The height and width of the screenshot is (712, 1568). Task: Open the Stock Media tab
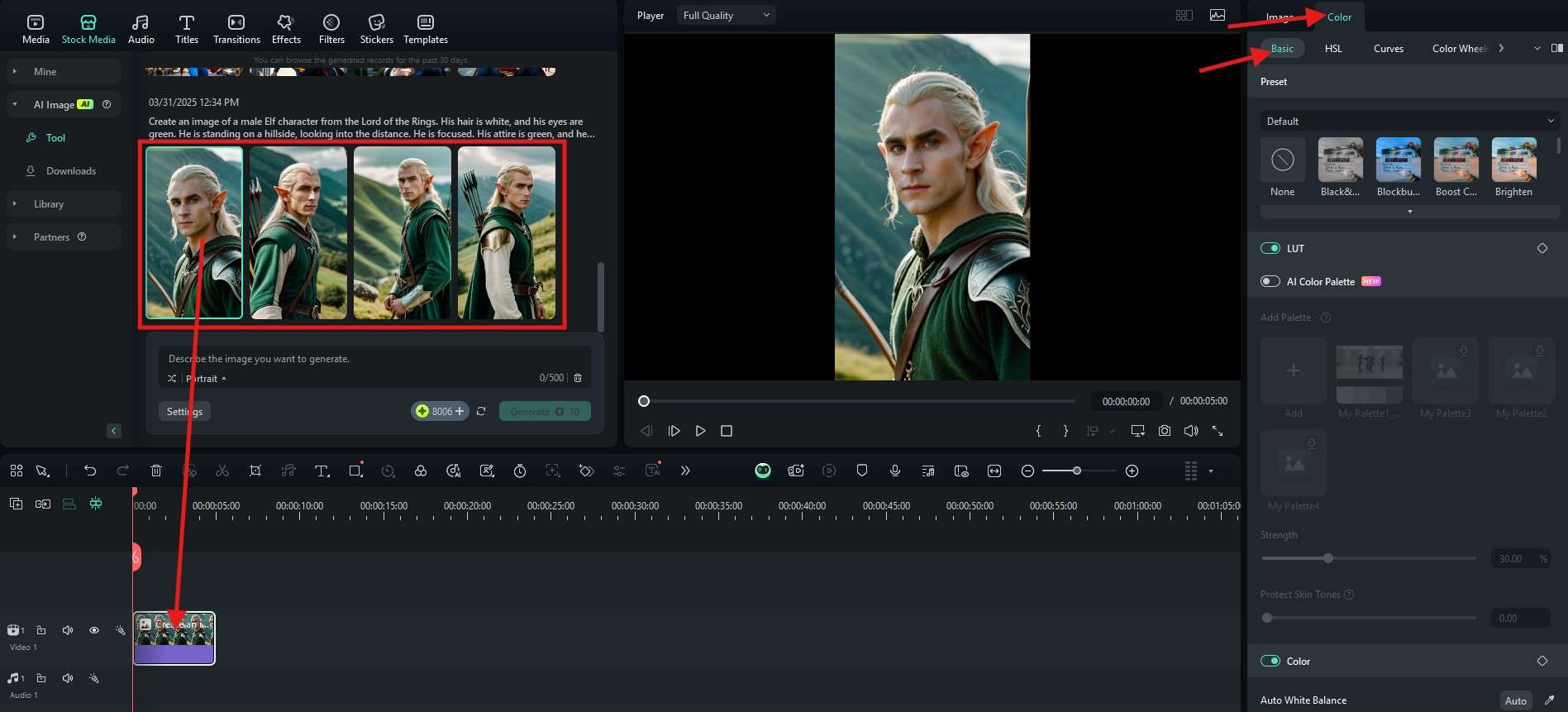(88, 29)
